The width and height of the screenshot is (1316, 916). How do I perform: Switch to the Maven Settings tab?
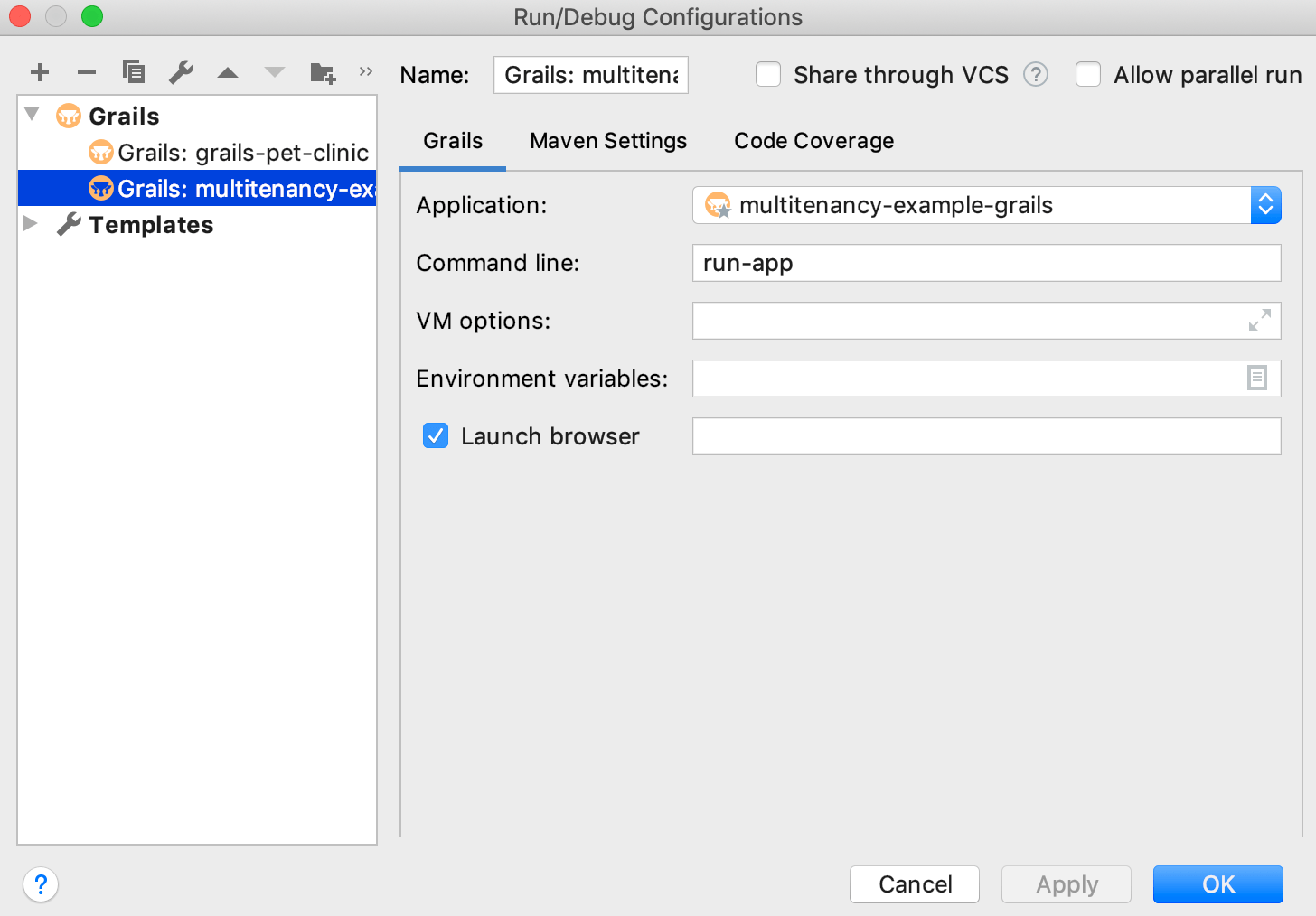click(x=608, y=141)
